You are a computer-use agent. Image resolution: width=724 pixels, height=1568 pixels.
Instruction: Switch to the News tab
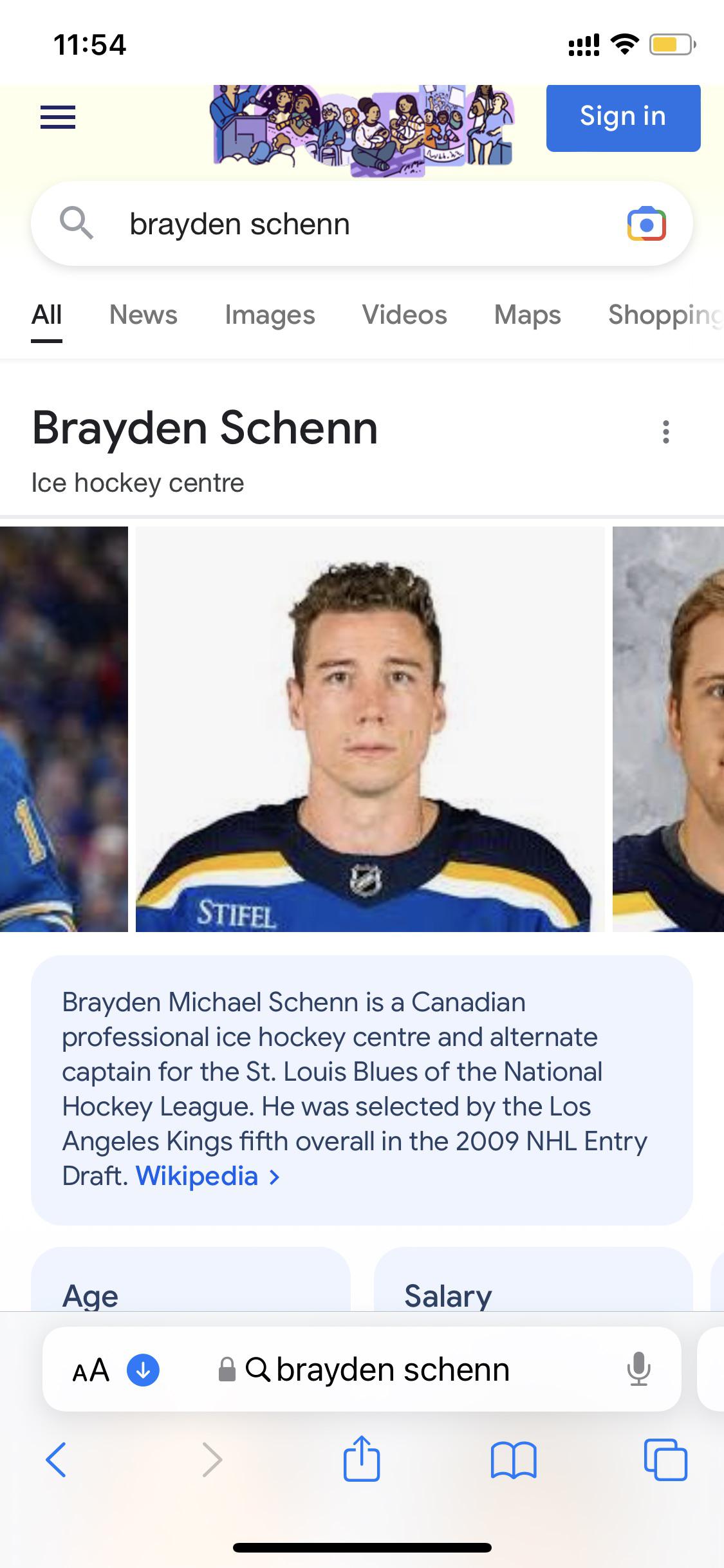point(143,315)
